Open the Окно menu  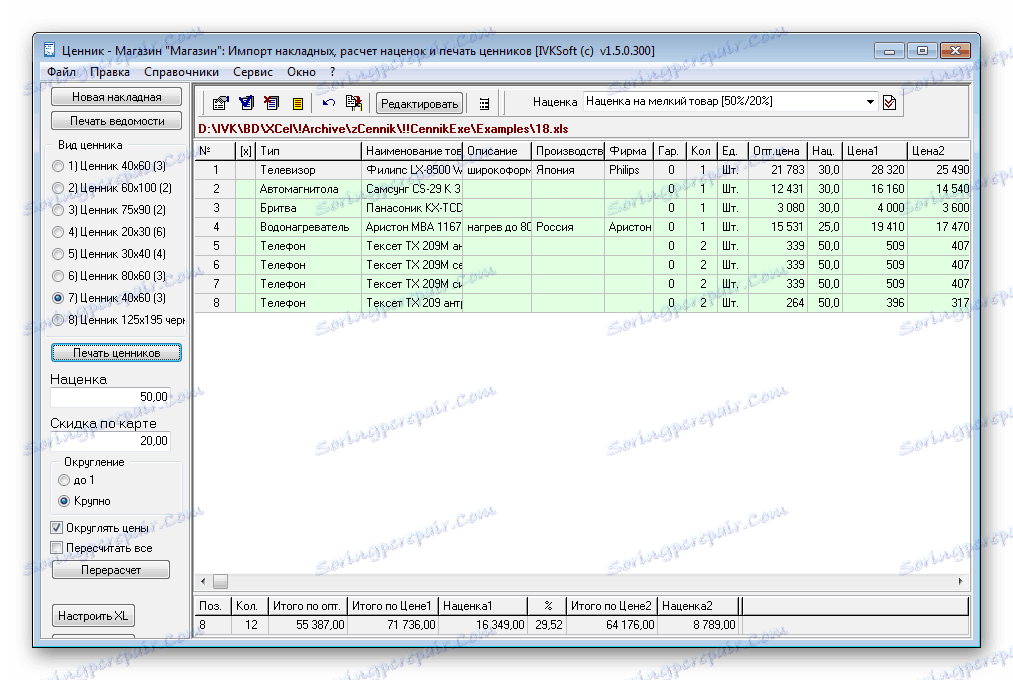click(301, 72)
